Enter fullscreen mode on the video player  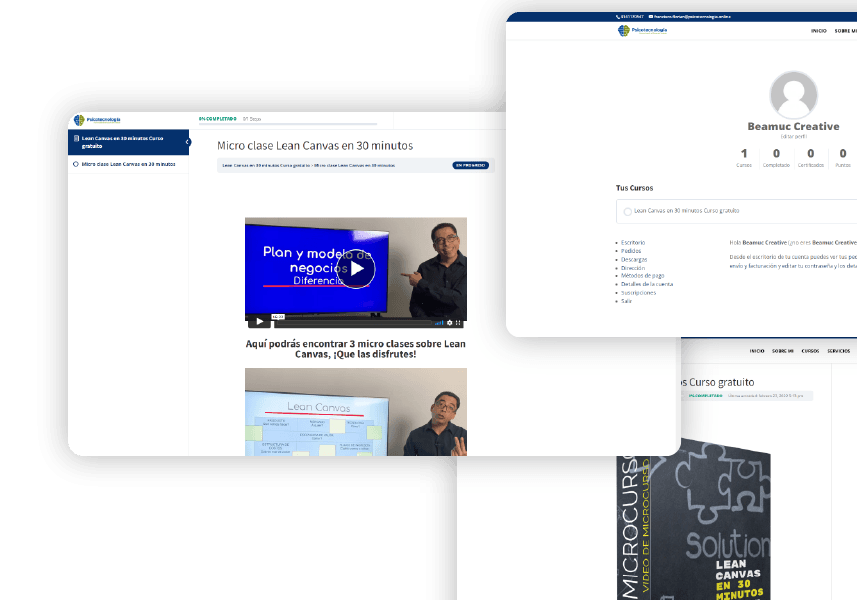[x=460, y=322]
